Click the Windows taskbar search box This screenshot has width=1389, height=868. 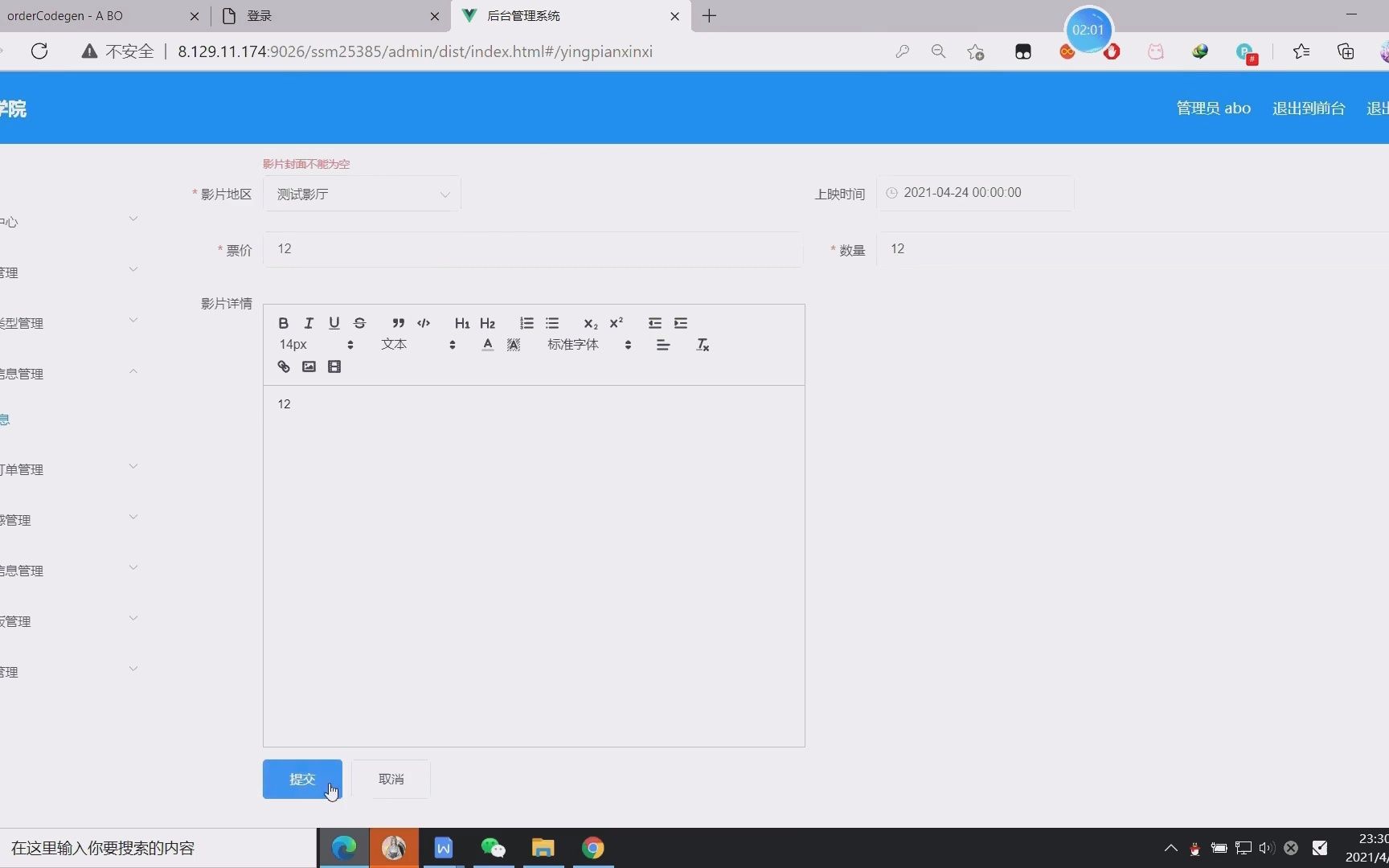pyautogui.click(x=158, y=848)
